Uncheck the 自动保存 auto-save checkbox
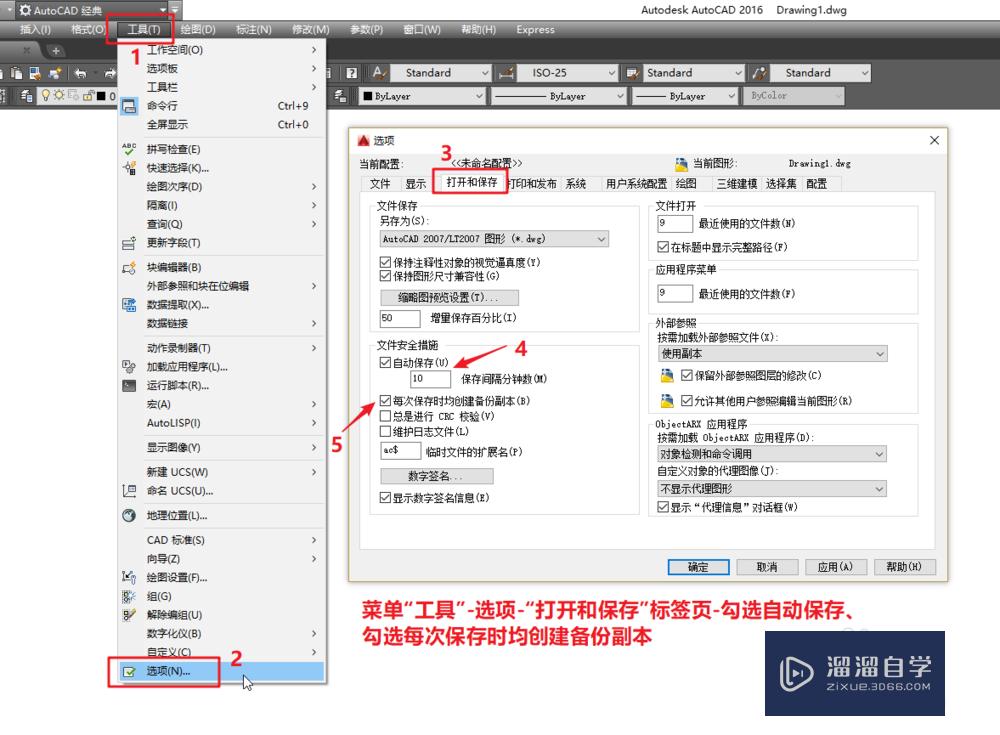 pyautogui.click(x=385, y=362)
